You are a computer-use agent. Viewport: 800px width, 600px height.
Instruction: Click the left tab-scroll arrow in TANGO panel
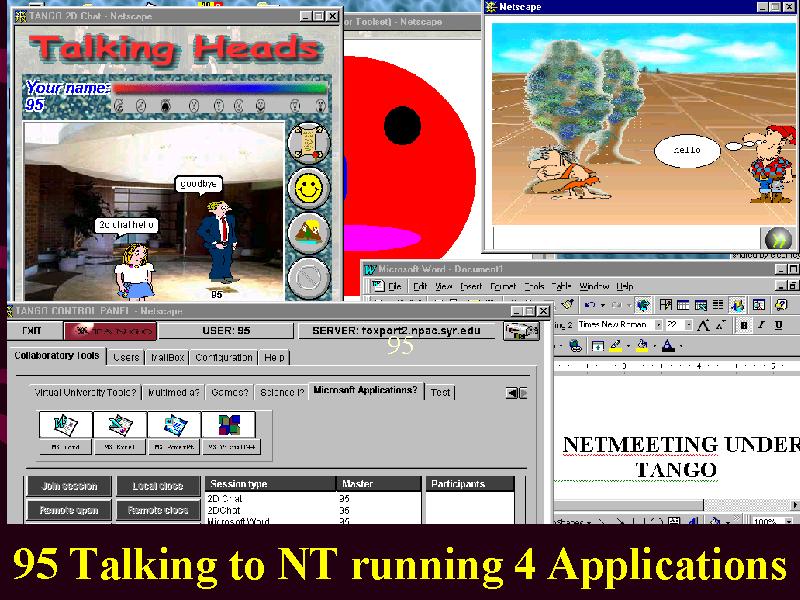point(511,393)
